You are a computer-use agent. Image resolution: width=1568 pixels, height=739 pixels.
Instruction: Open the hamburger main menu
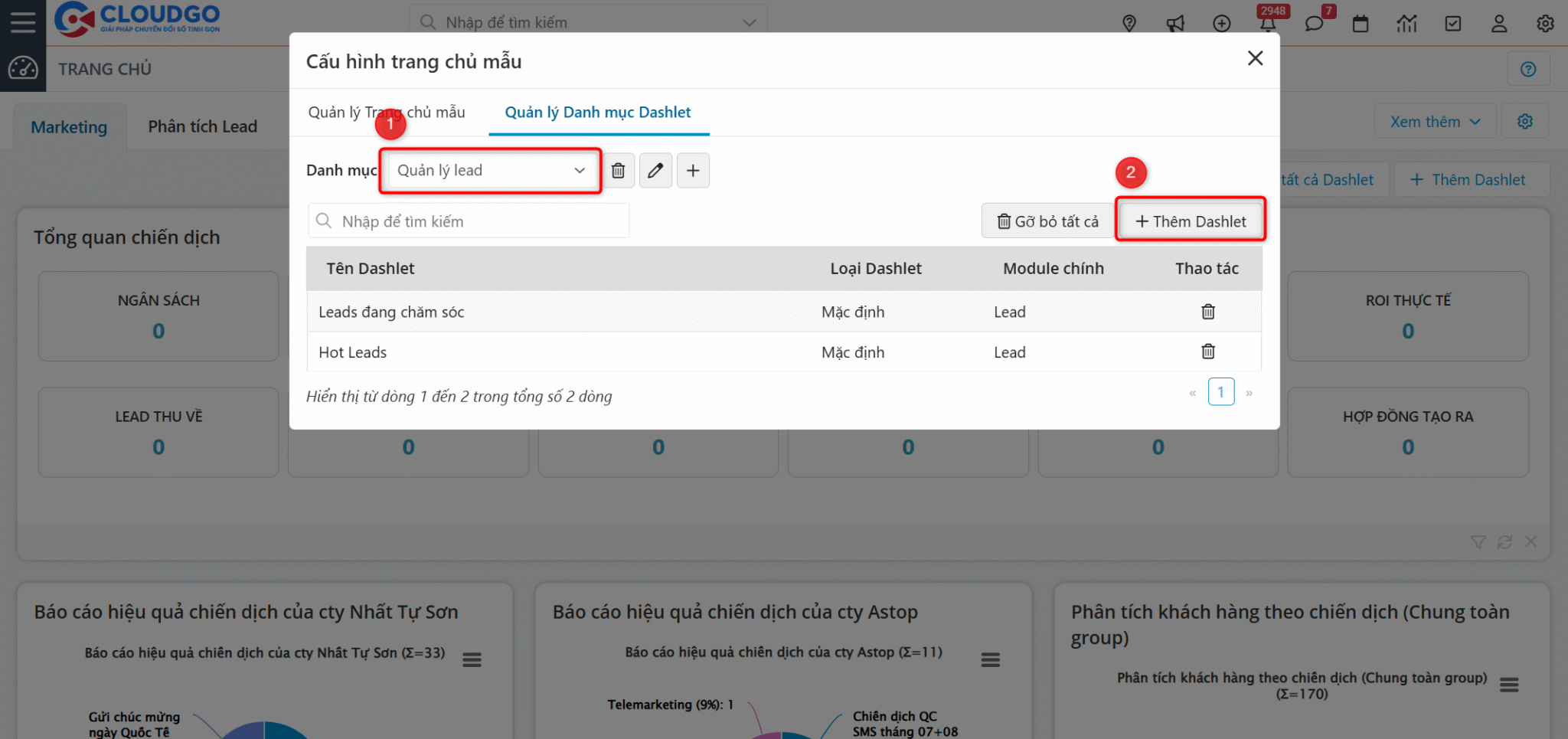[x=23, y=22]
